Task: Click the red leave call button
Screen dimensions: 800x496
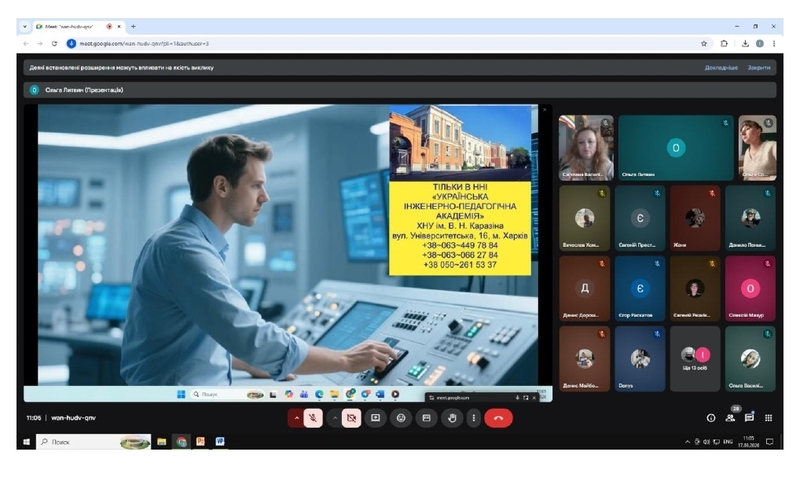Action: coord(498,418)
